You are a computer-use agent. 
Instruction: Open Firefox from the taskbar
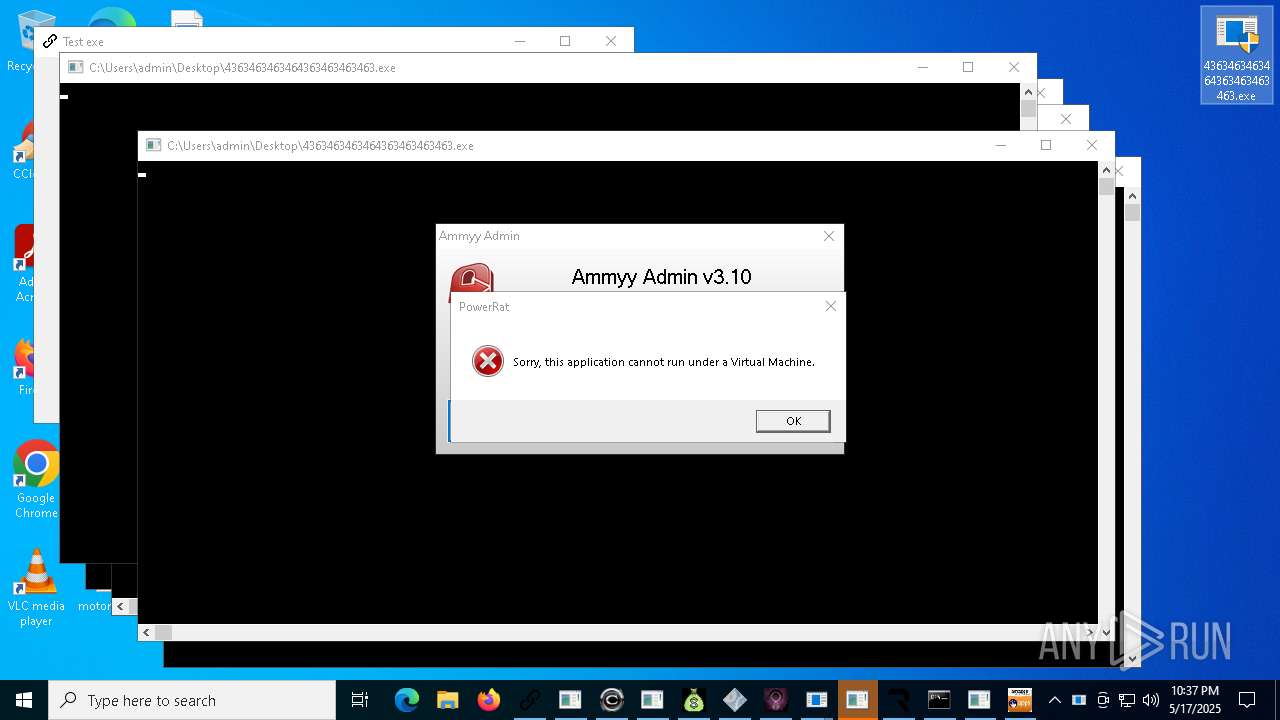coord(488,700)
